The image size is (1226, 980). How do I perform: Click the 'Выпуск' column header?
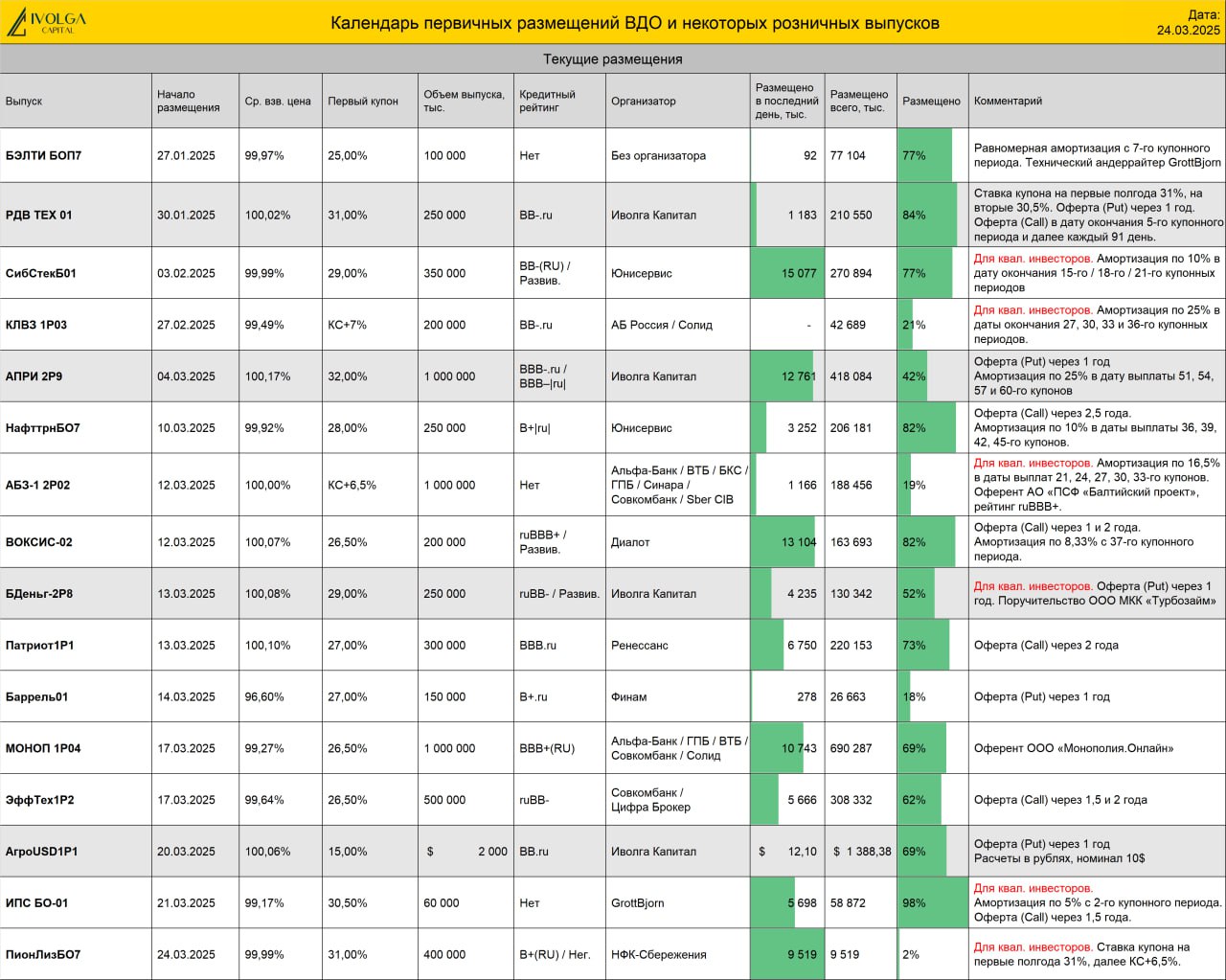(x=24, y=101)
